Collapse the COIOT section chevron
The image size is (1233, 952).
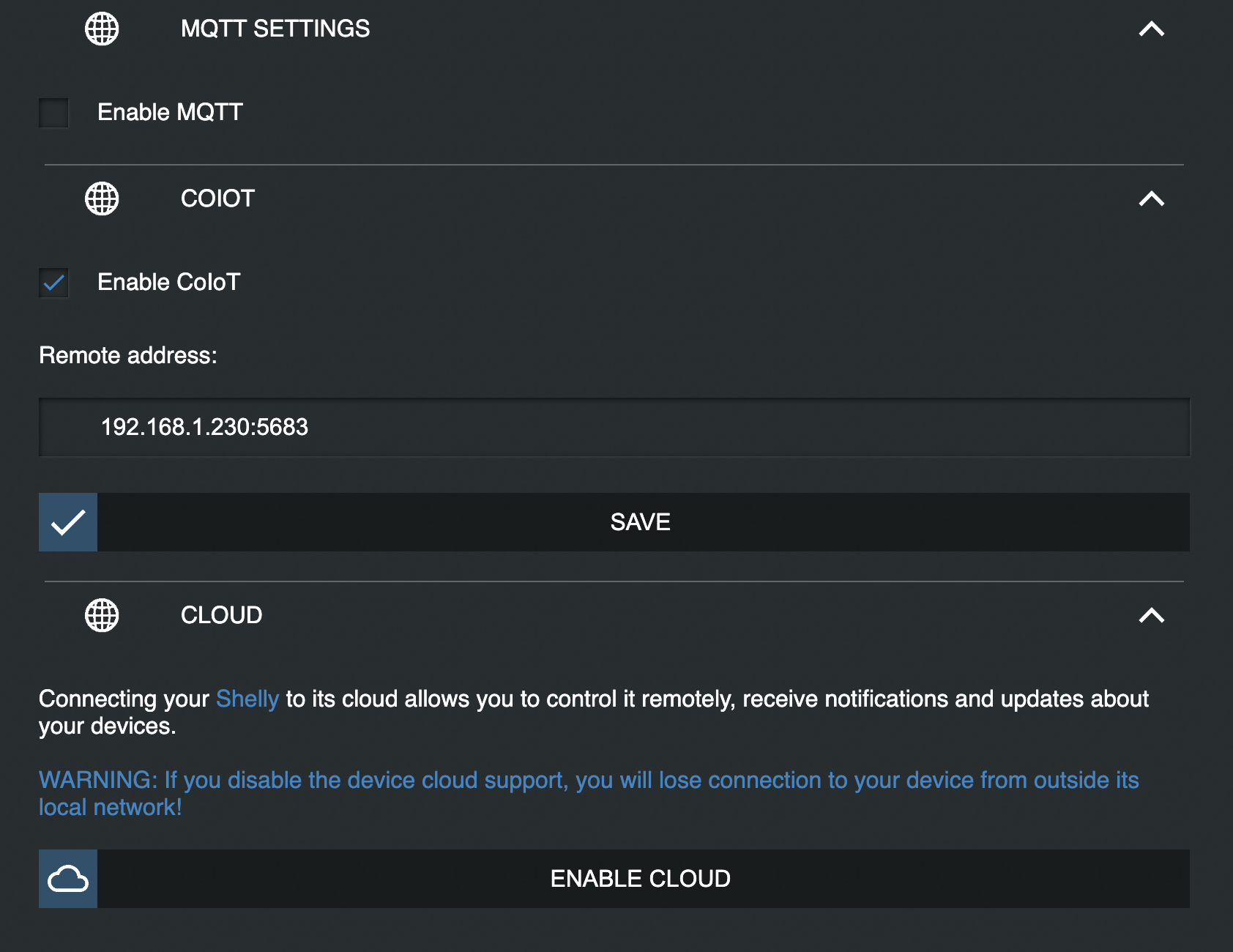(x=1152, y=198)
